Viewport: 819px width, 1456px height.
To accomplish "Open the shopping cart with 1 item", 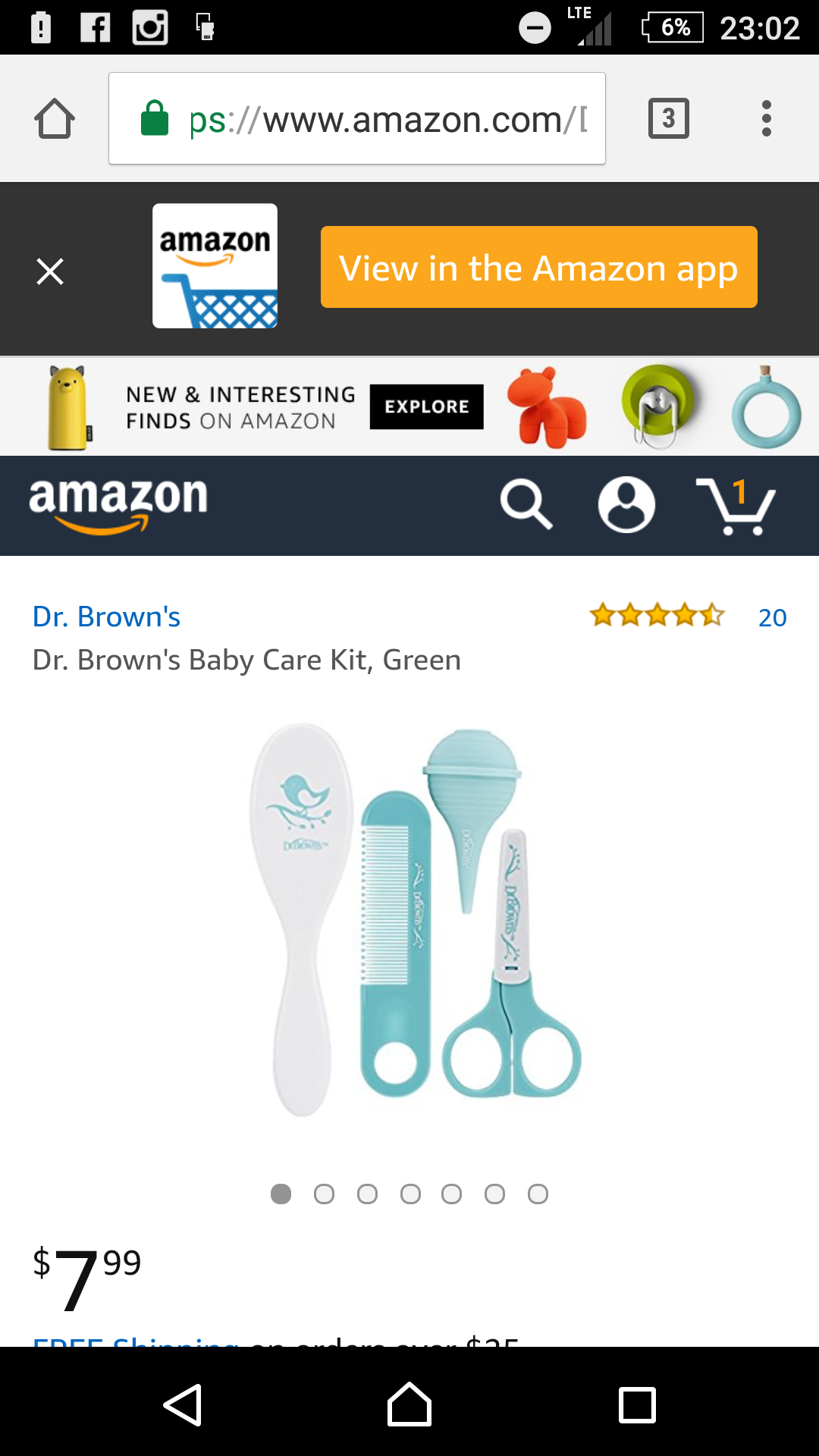I will point(736,506).
